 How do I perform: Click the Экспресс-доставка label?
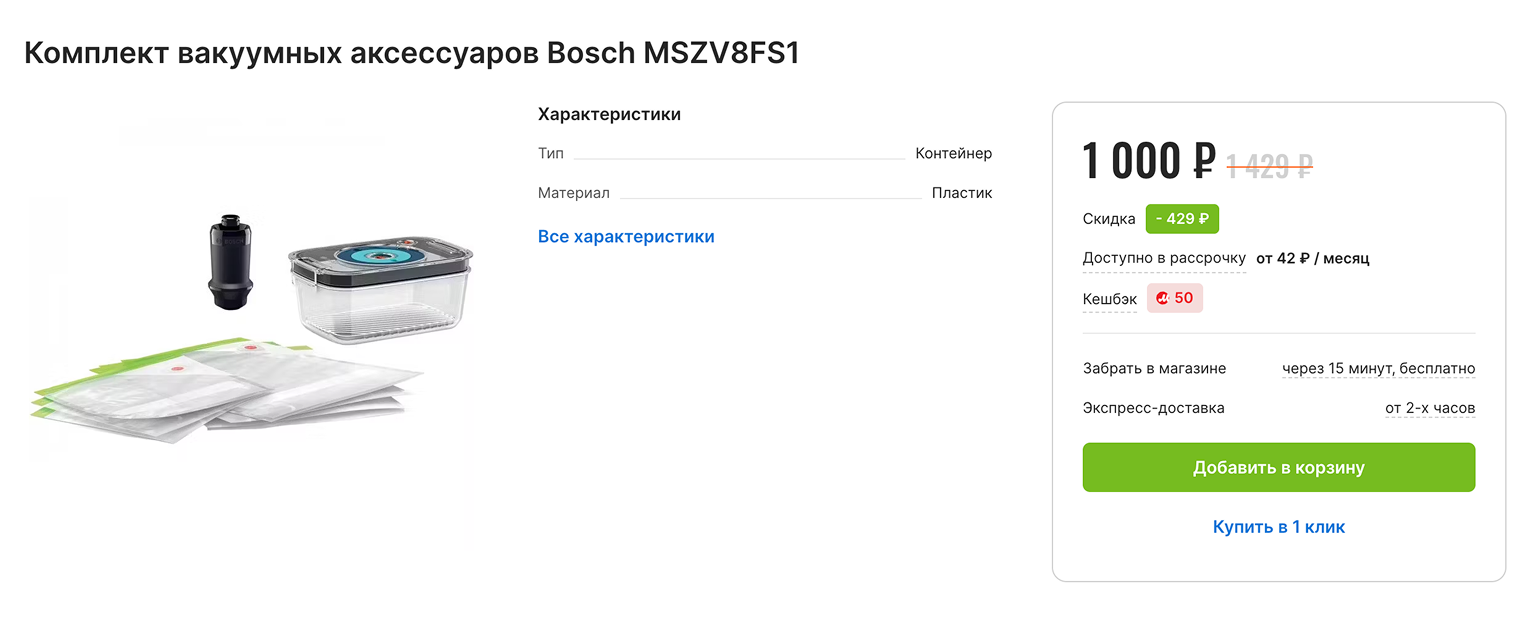[1153, 408]
